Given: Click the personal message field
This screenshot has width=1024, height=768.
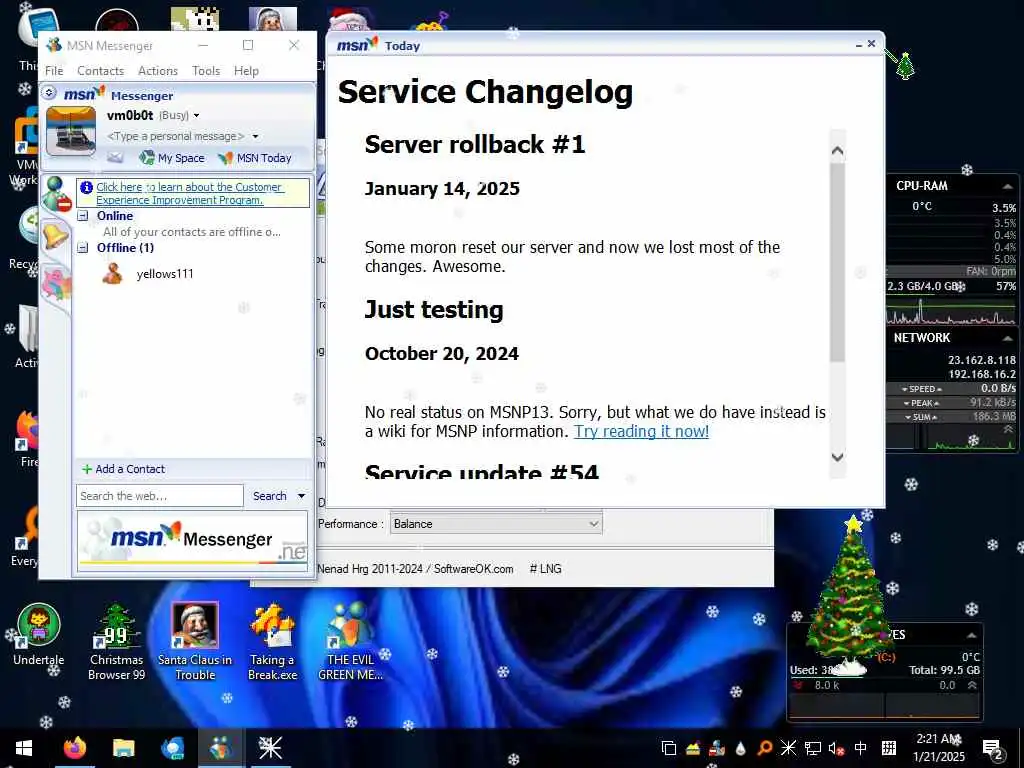Looking at the screenshot, I should [176, 136].
